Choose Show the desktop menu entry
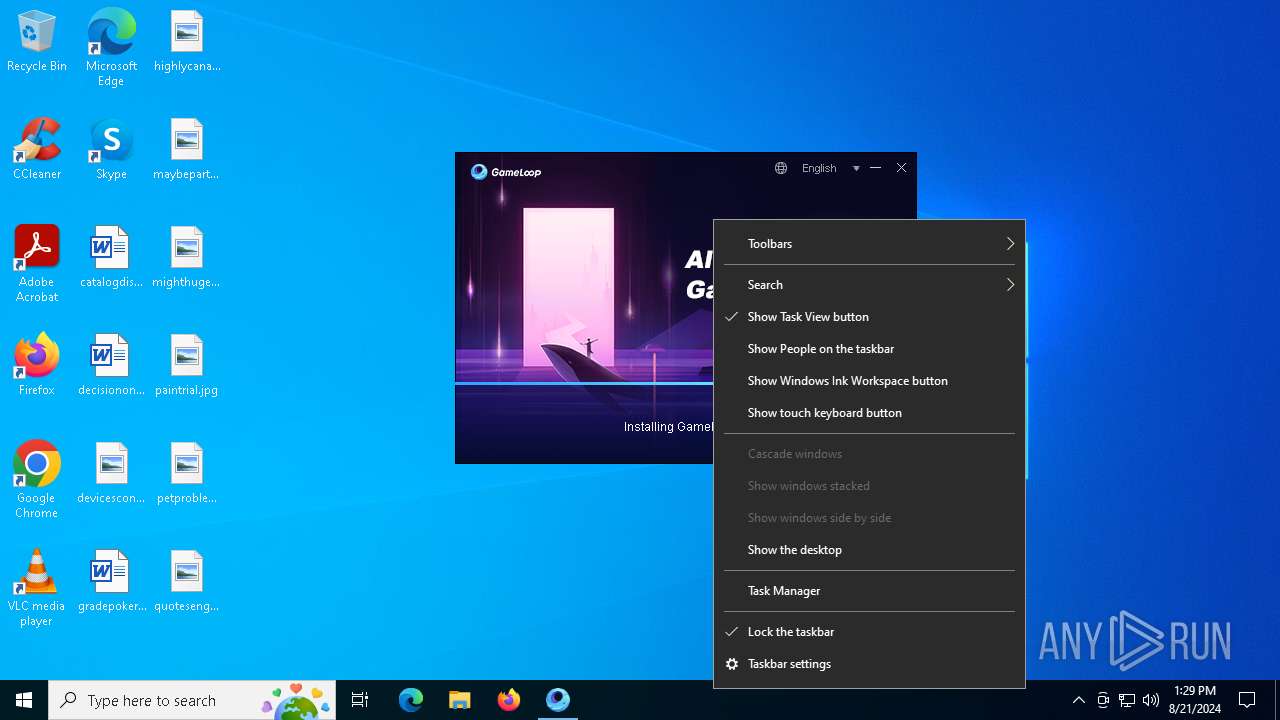Viewport: 1280px width, 720px height. tap(869, 550)
